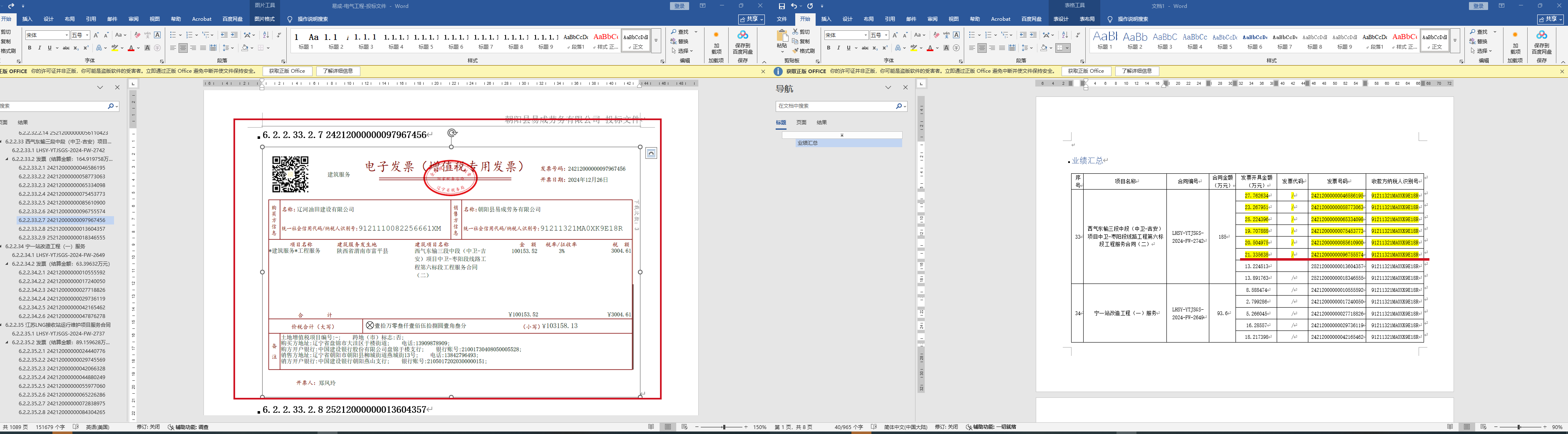Click the rotation handle above the invoice image
Screen dimensions: 1568x434
tap(452, 133)
